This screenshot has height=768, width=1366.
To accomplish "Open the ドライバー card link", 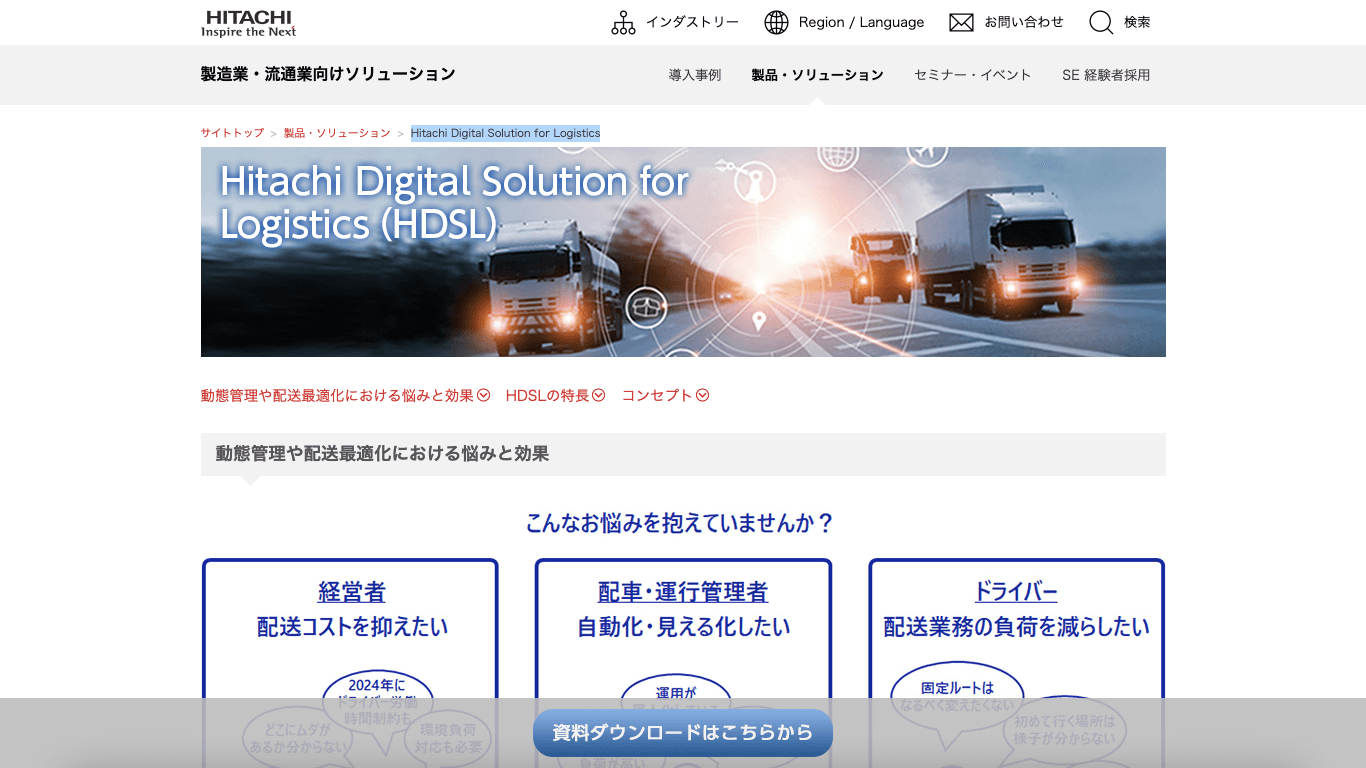I will 1016,591.
